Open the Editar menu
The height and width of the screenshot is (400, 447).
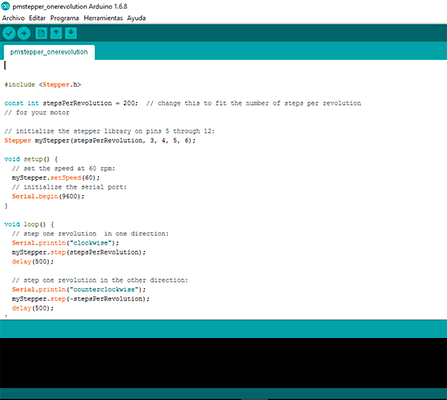coord(37,18)
